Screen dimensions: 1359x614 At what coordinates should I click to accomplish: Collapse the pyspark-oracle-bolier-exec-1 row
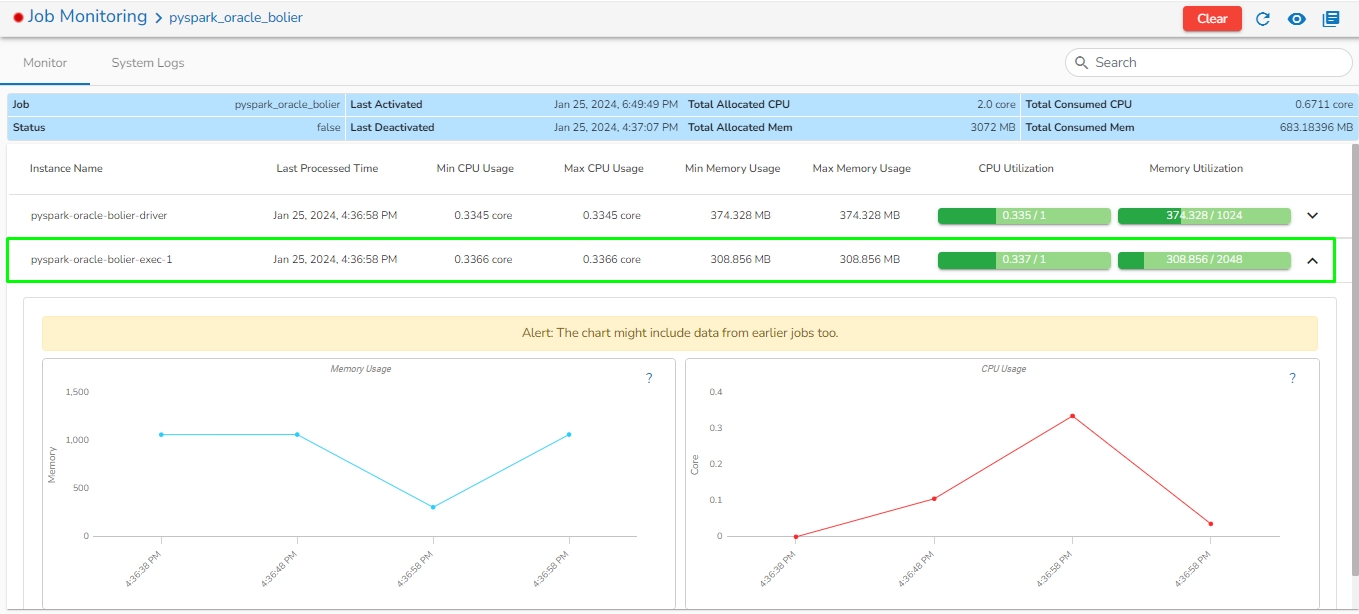pos(1313,260)
